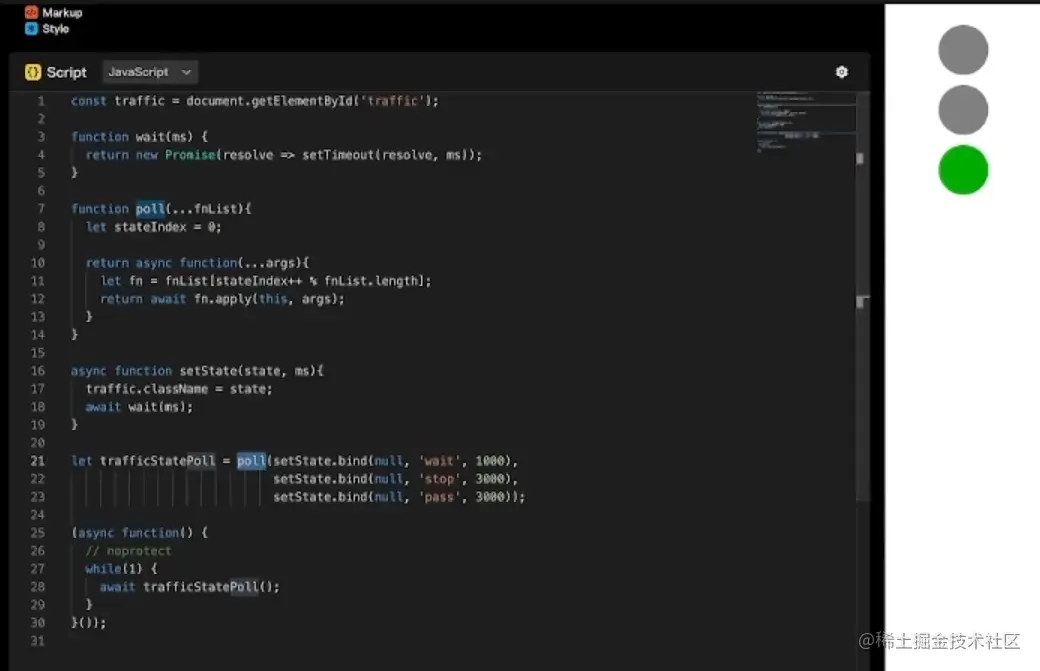Click 'return async function(...args)' line

pyautogui.click(x=198, y=263)
